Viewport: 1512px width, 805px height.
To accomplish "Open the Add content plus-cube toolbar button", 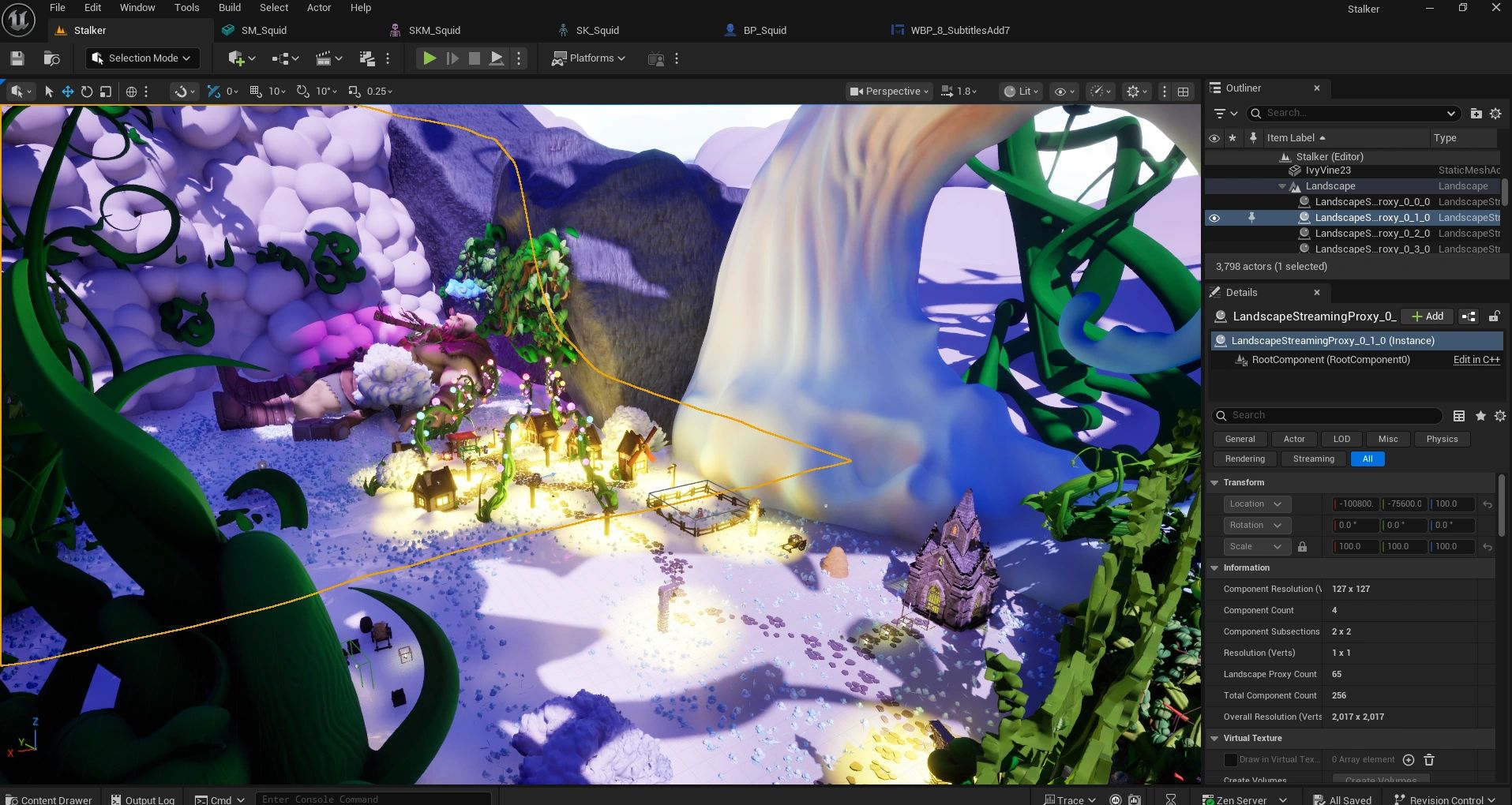I will 242,58.
